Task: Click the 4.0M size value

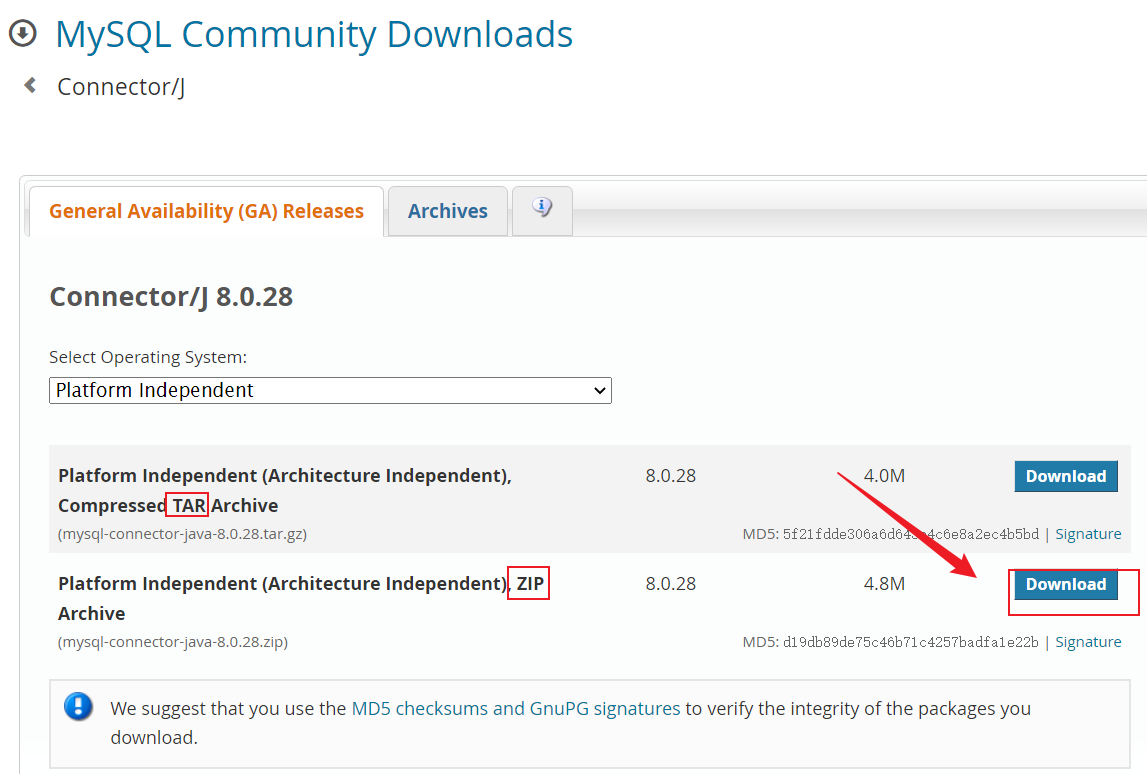Action: 884,476
